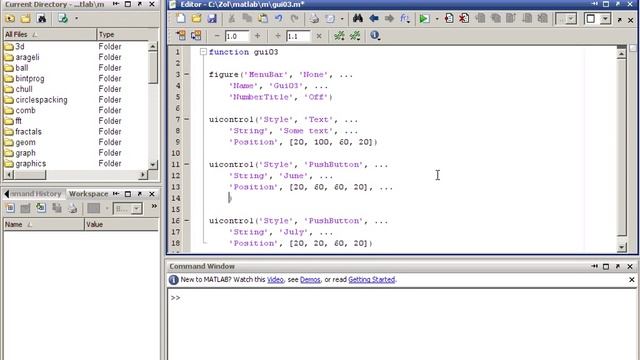The height and width of the screenshot is (360, 640).
Task: Clear all breakpoints with the red X icon
Action: (x=464, y=18)
